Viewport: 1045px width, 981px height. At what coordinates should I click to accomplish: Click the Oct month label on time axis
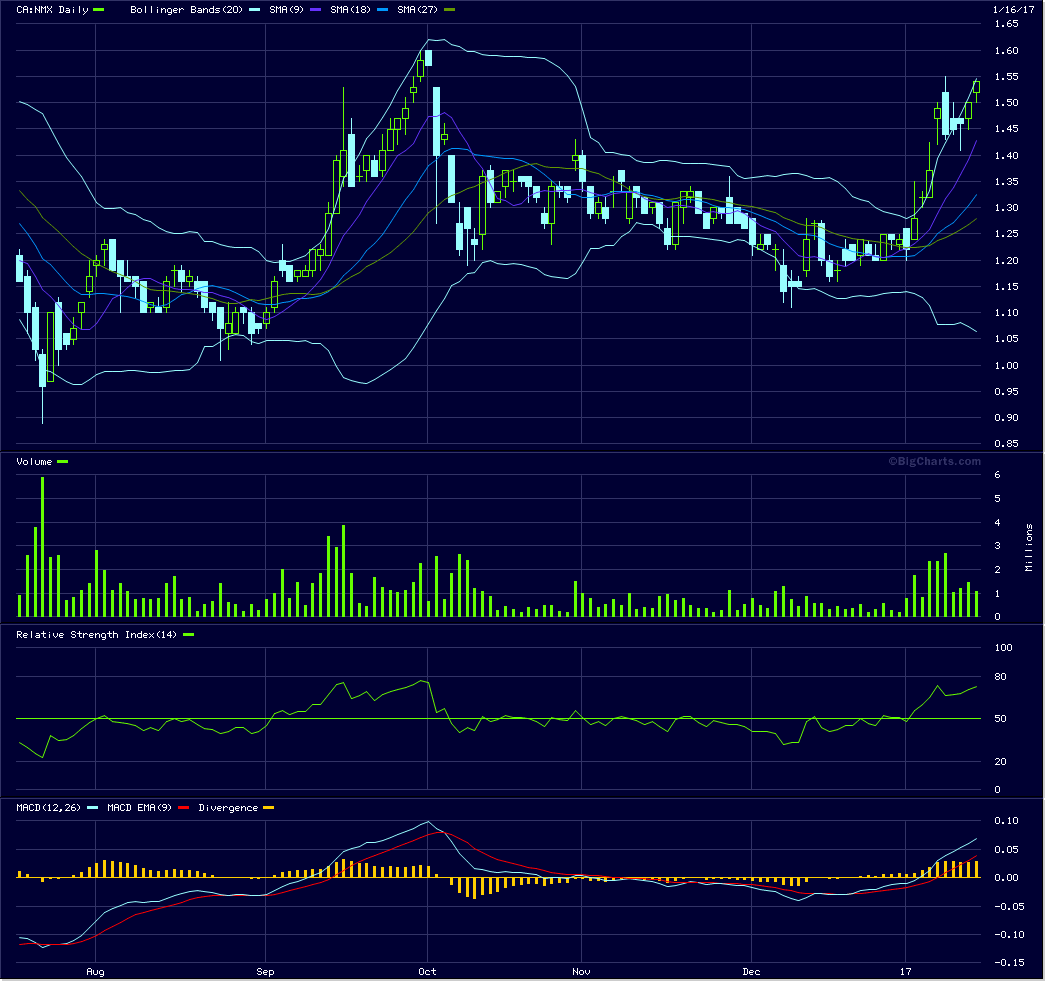[x=427, y=971]
